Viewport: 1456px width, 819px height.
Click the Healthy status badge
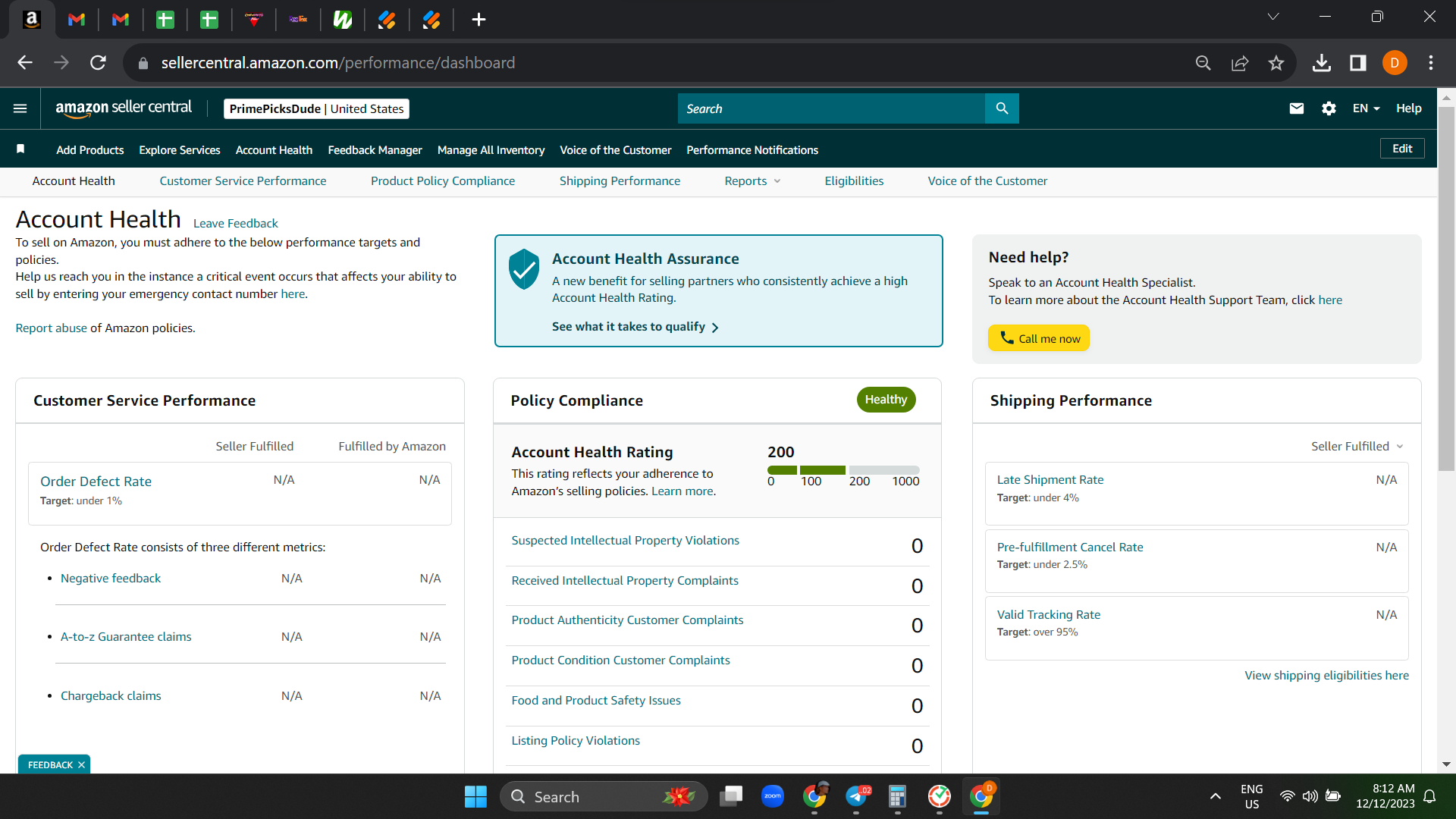[886, 400]
